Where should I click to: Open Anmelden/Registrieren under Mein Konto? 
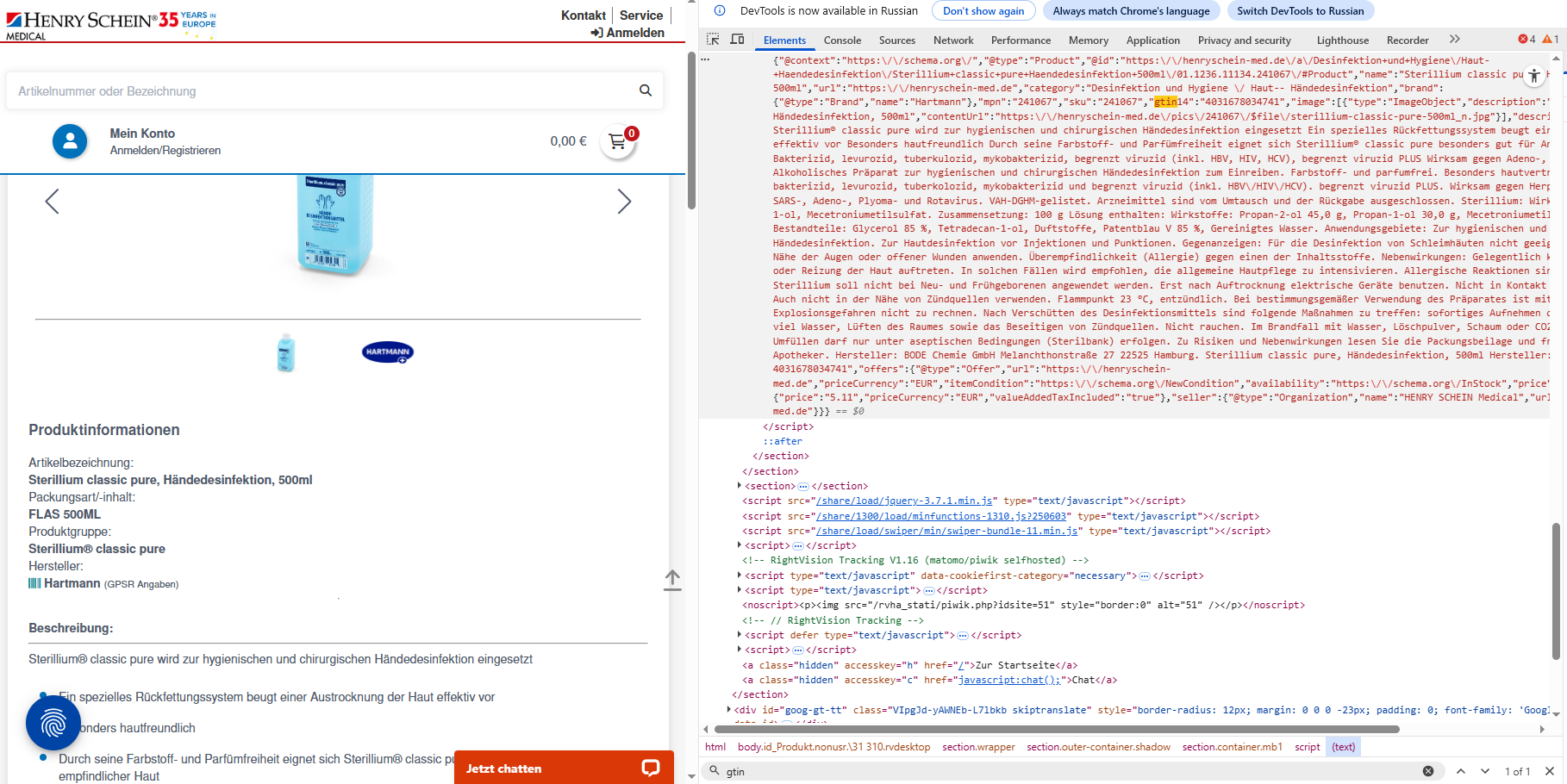pyautogui.click(x=165, y=150)
